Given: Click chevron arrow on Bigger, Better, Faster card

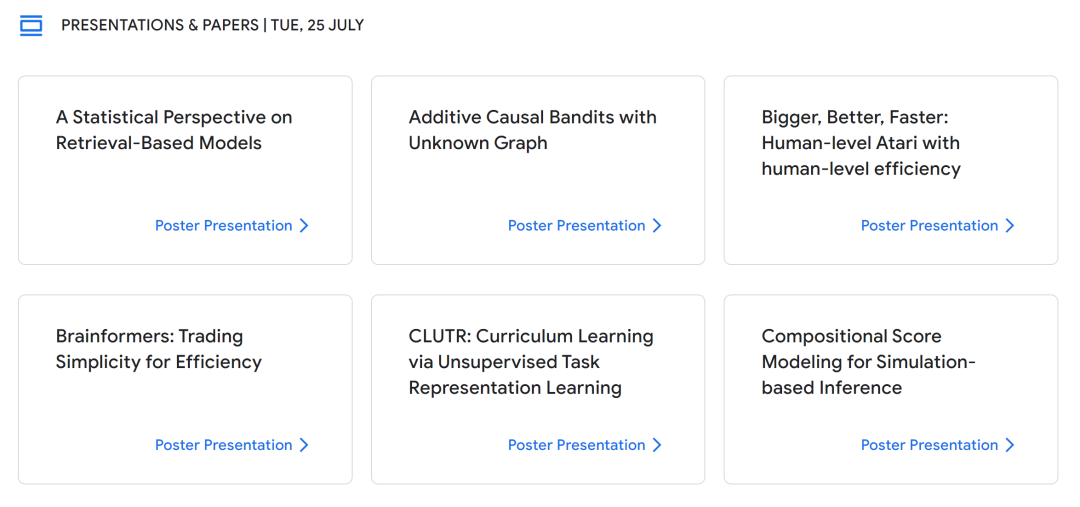Looking at the screenshot, I should (1010, 226).
